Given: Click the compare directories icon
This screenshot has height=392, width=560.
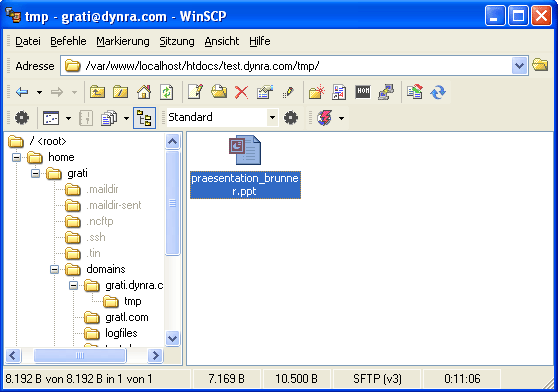Looking at the screenshot, I should coord(415,92).
